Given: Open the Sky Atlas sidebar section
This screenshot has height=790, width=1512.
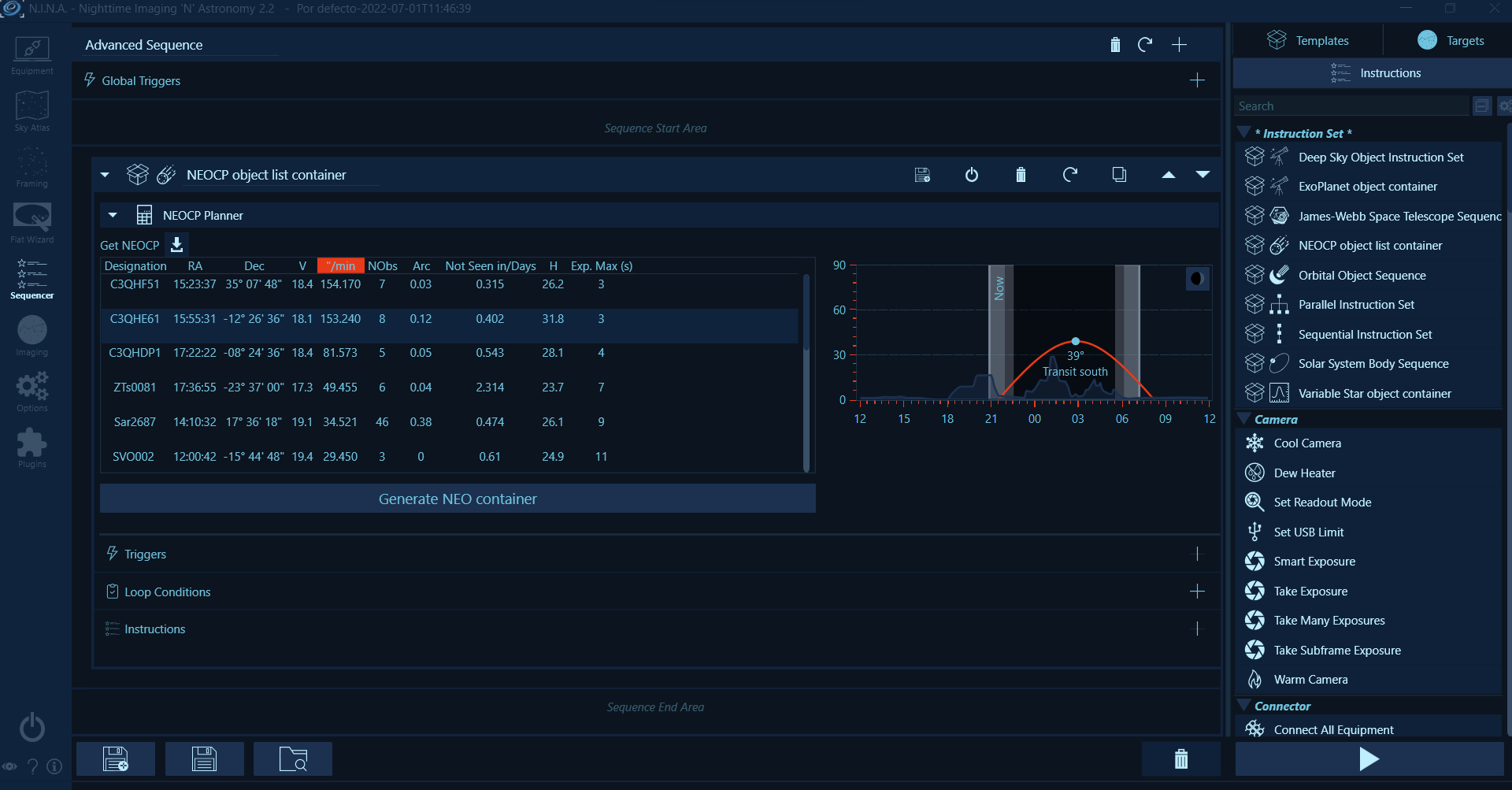Looking at the screenshot, I should [31, 110].
